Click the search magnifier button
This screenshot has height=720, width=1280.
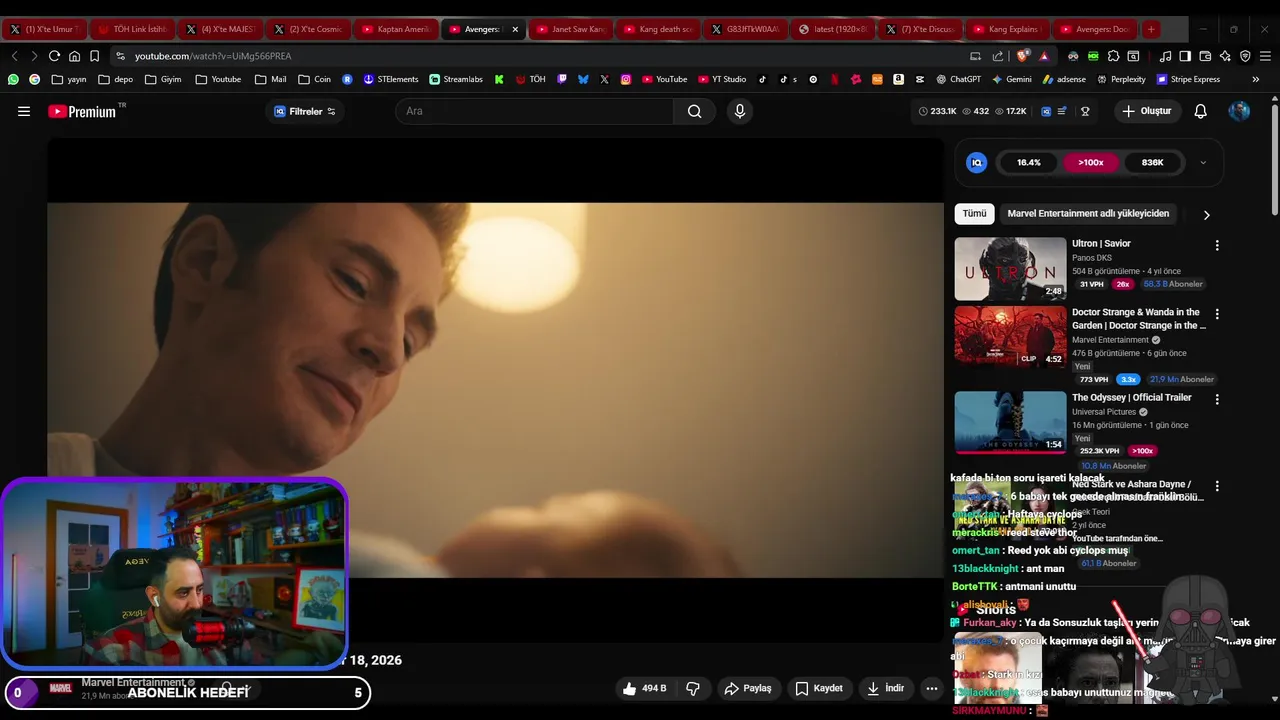(694, 111)
